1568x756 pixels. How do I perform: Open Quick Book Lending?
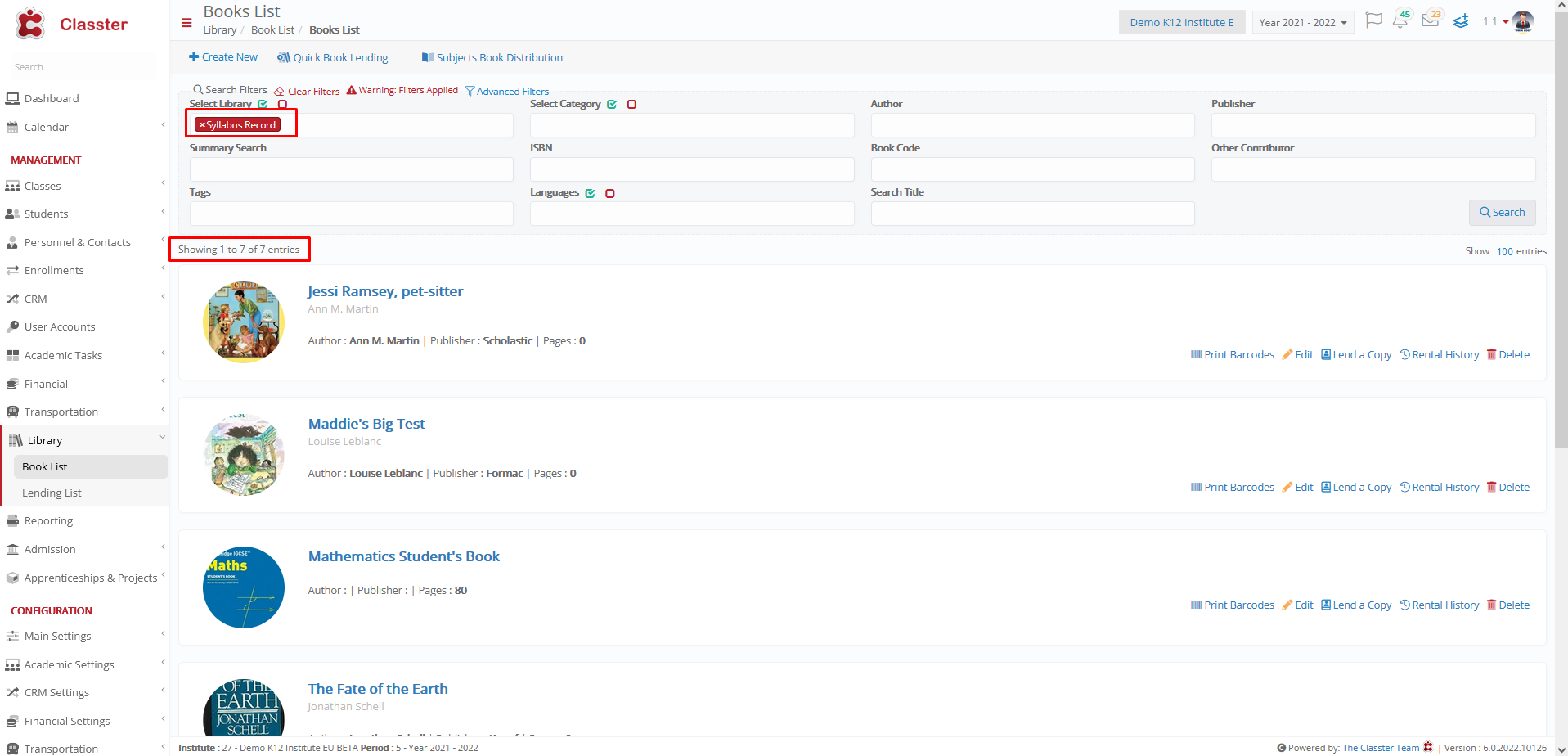point(333,58)
